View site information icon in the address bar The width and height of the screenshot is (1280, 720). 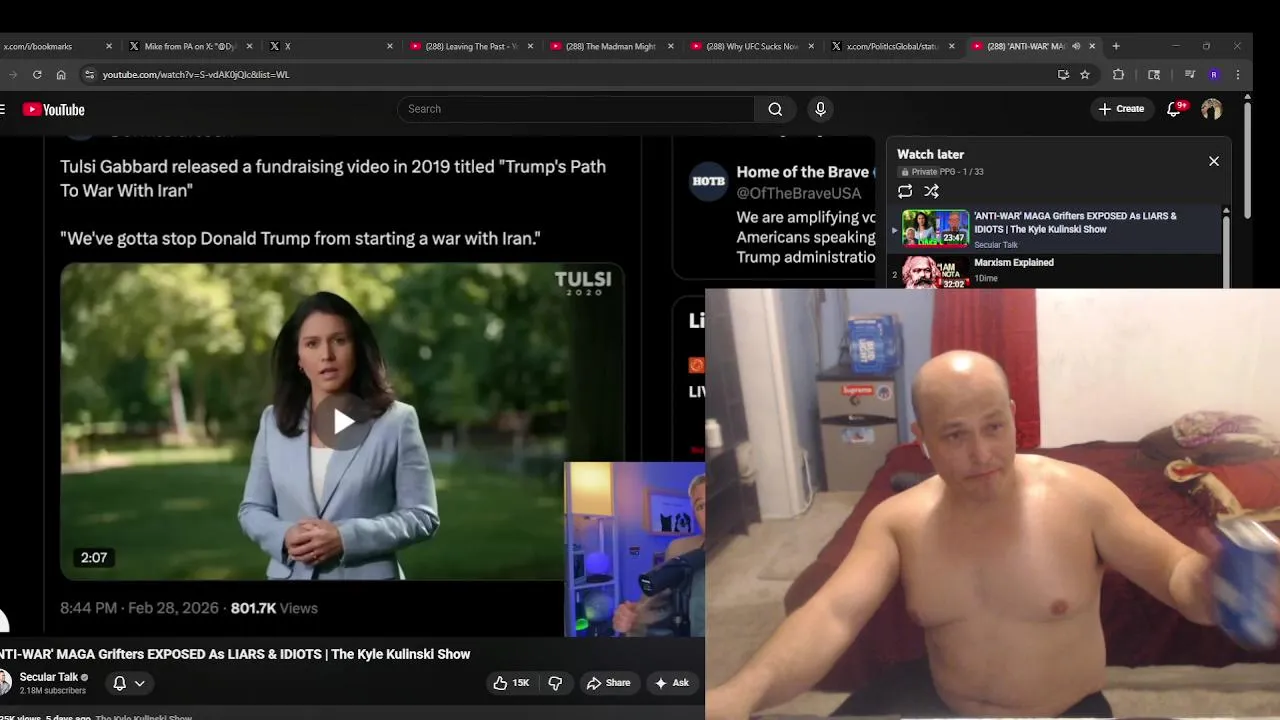pyautogui.click(x=89, y=74)
